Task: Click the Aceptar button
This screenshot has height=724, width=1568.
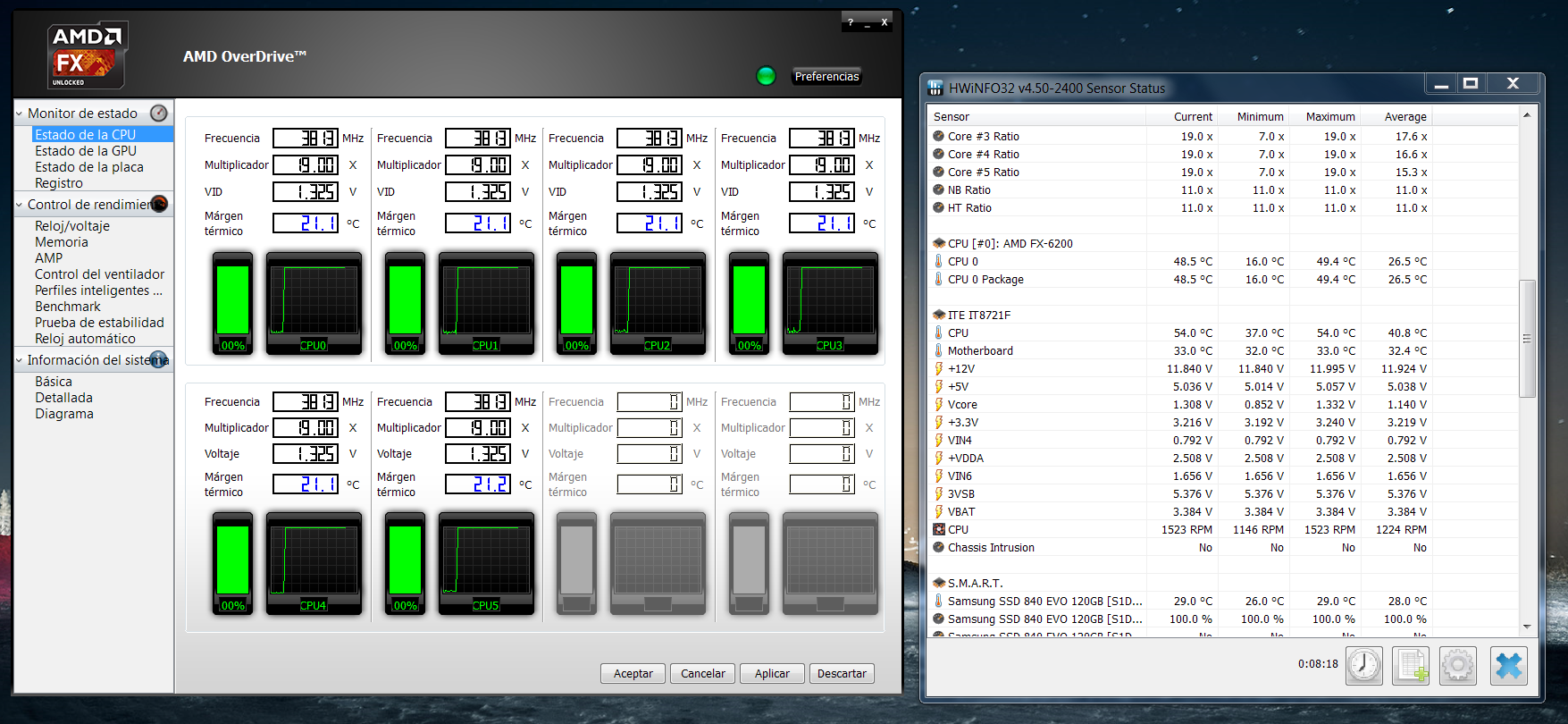Action: coord(633,673)
